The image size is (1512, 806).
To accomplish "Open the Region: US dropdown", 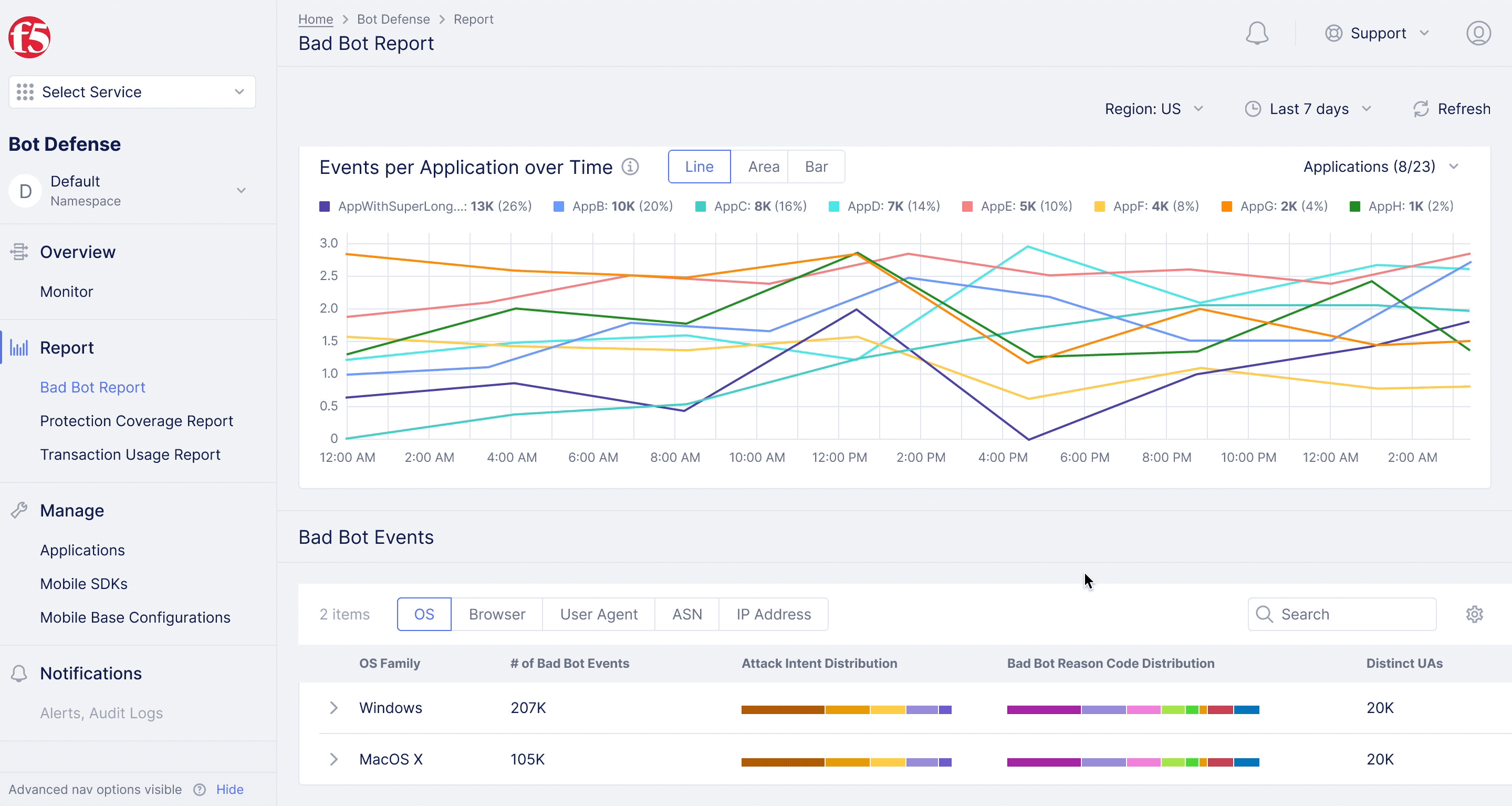I will pos(1154,109).
